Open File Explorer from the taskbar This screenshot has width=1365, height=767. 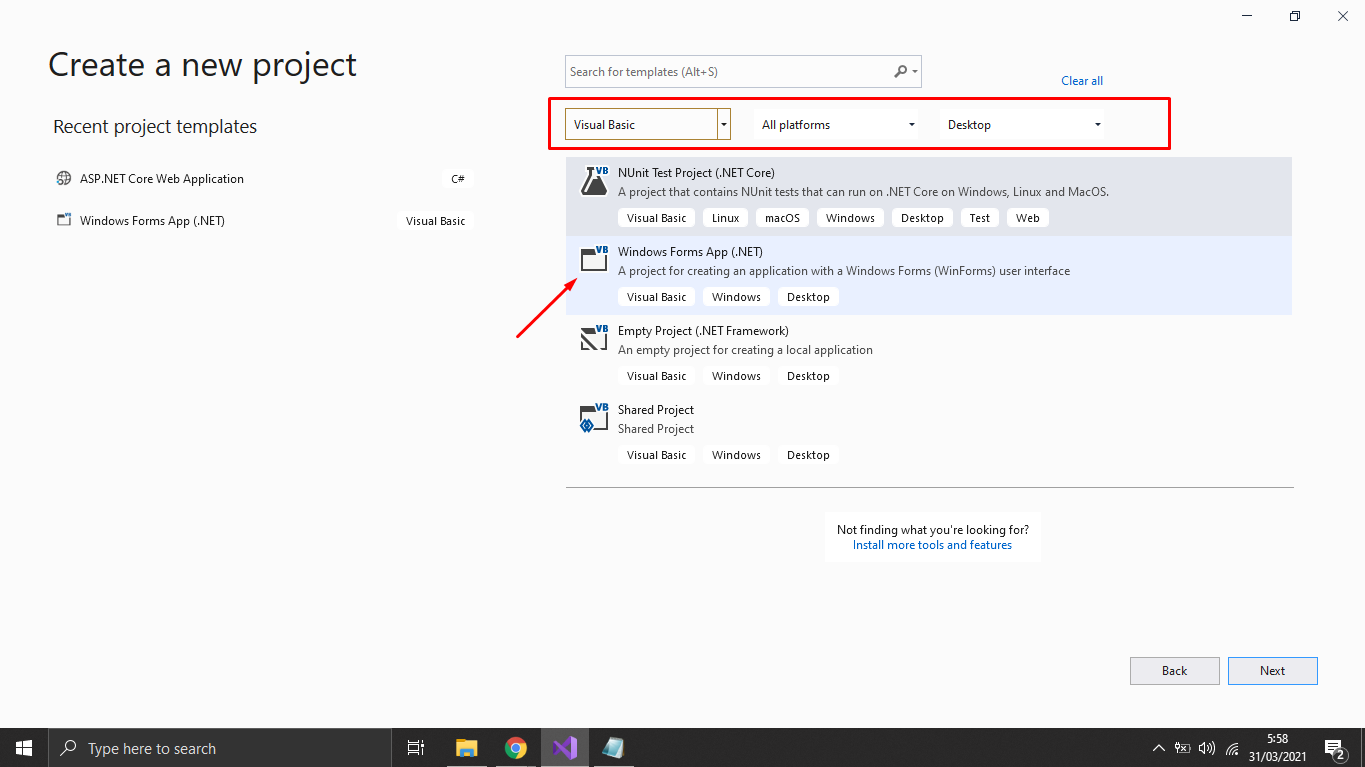click(x=466, y=747)
